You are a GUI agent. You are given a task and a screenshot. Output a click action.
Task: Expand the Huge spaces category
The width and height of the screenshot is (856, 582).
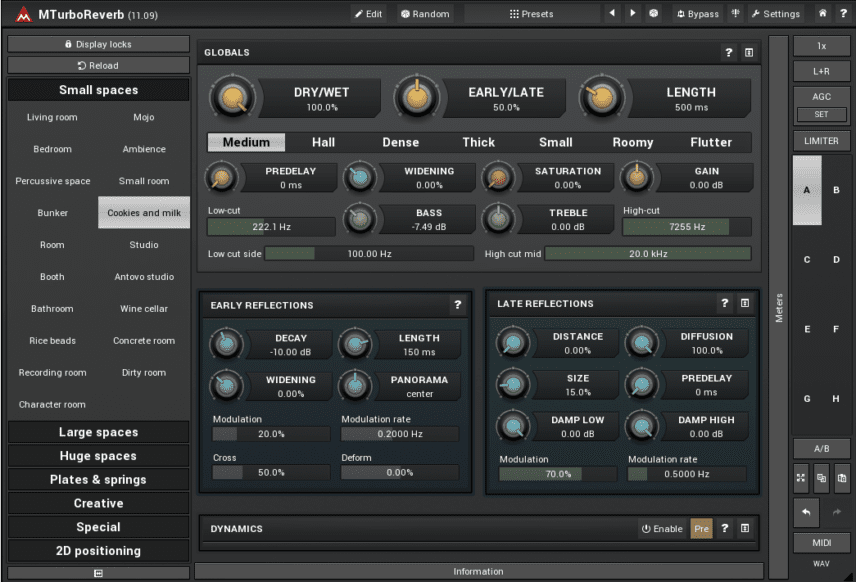coord(98,456)
